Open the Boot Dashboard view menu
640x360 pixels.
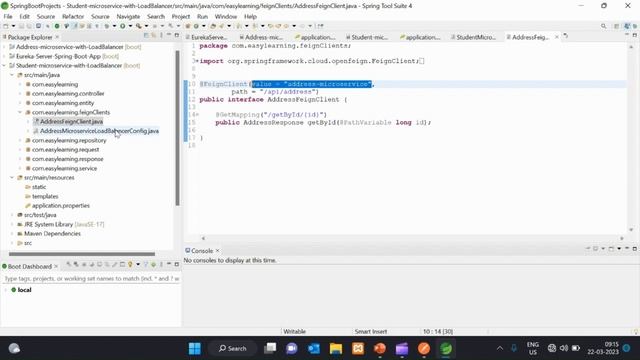(x=161, y=265)
